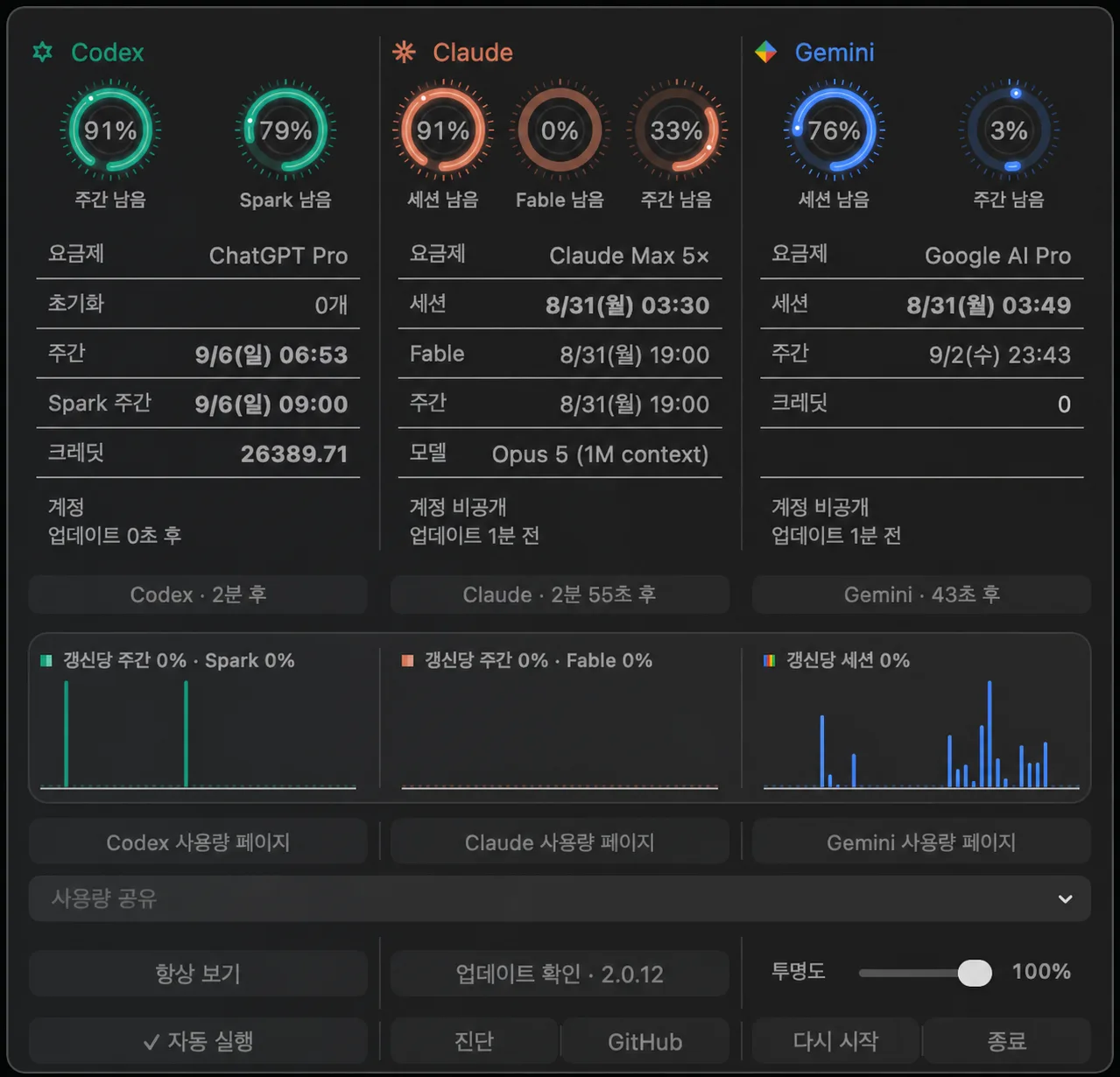
Task: Click the multicolor Gemini chart legend square
Action: (769, 660)
